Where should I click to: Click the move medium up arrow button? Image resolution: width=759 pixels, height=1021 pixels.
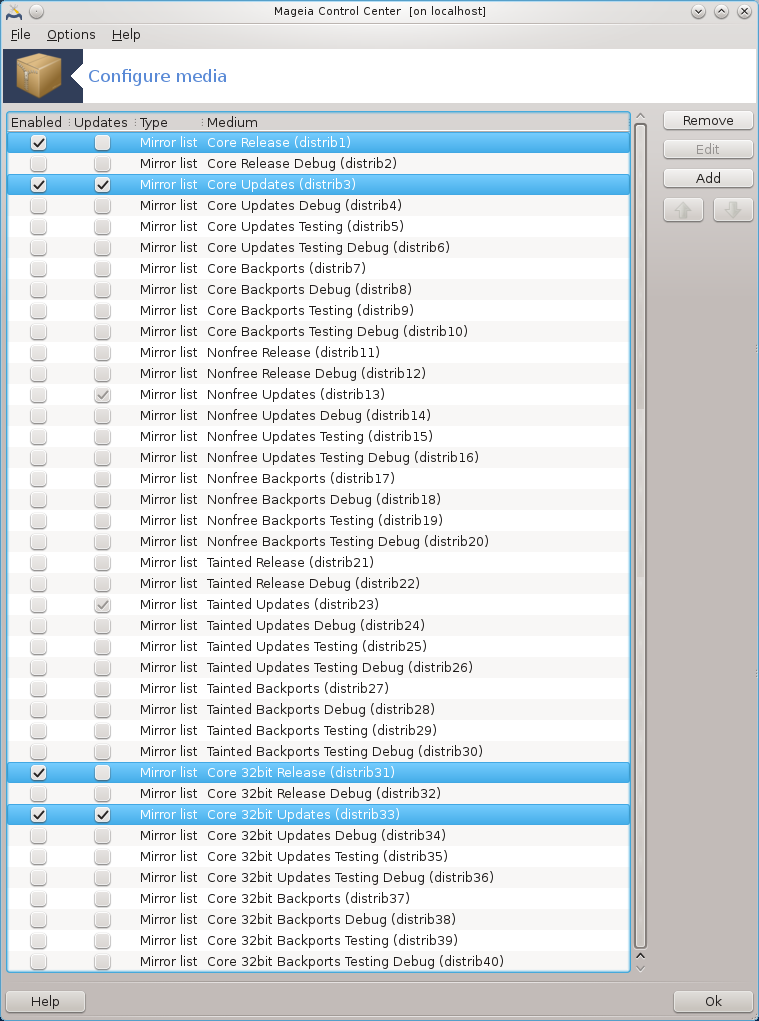pos(683,210)
